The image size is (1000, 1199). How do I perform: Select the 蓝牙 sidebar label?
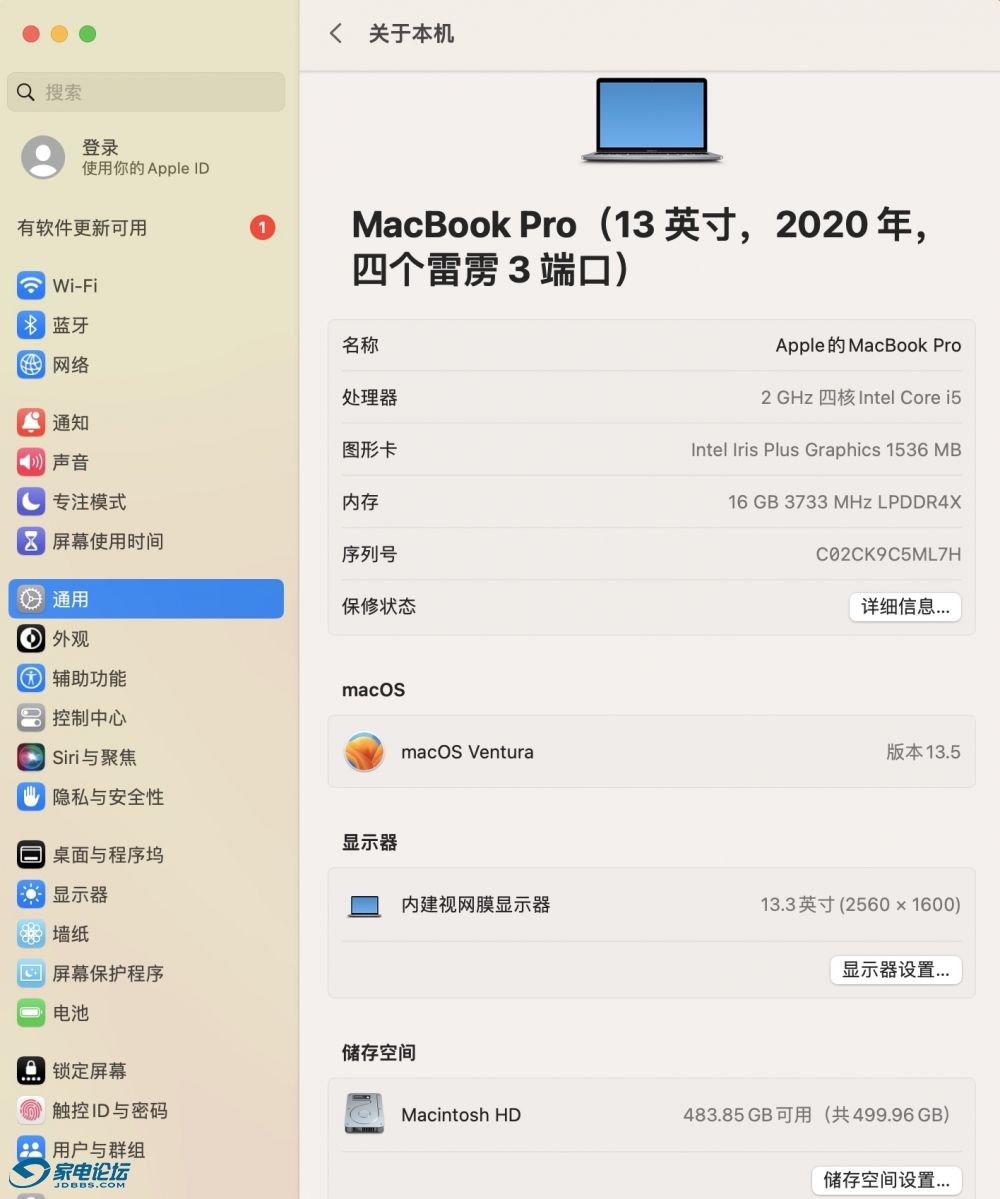point(70,325)
